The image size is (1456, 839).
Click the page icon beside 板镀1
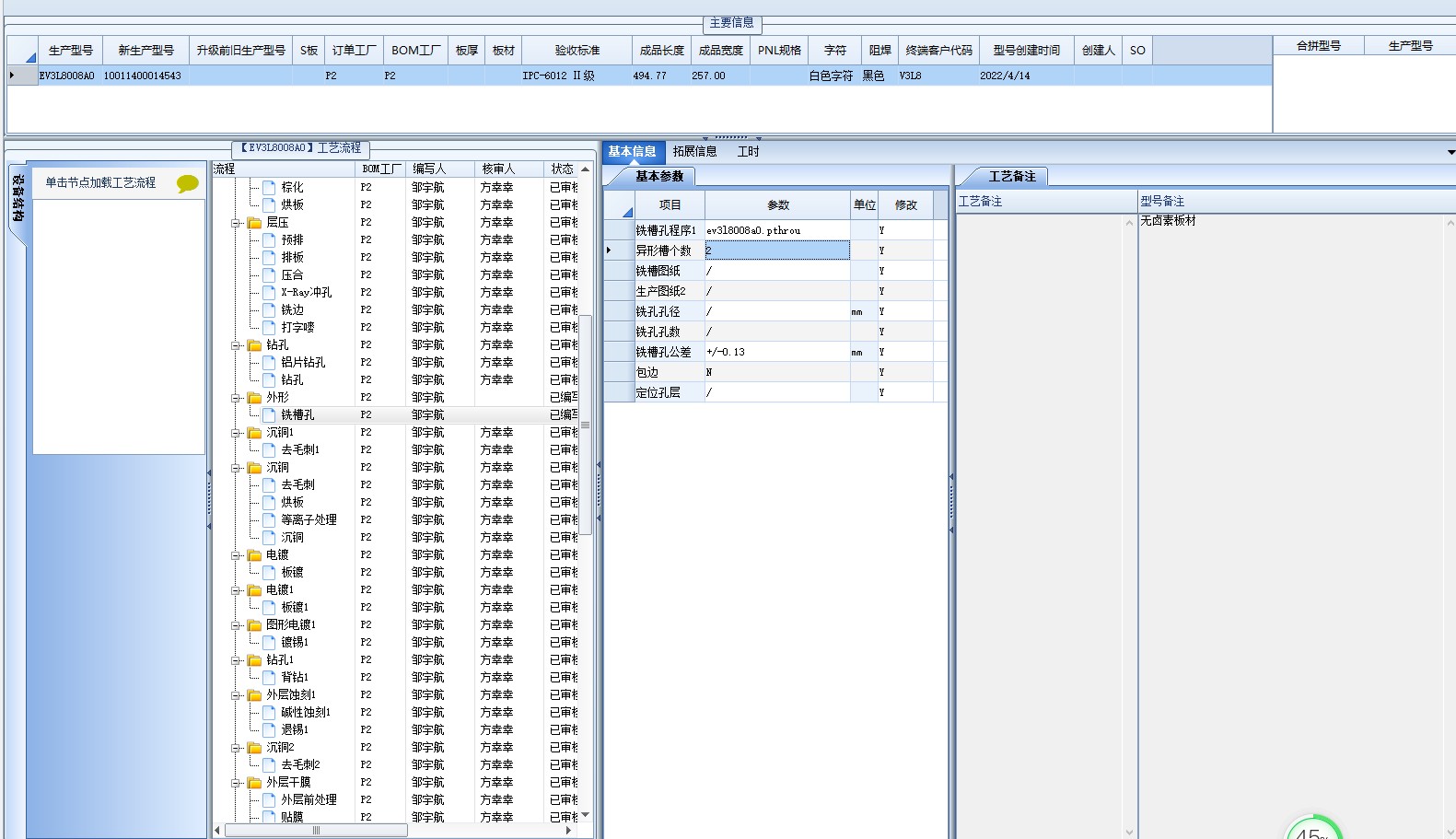click(269, 608)
